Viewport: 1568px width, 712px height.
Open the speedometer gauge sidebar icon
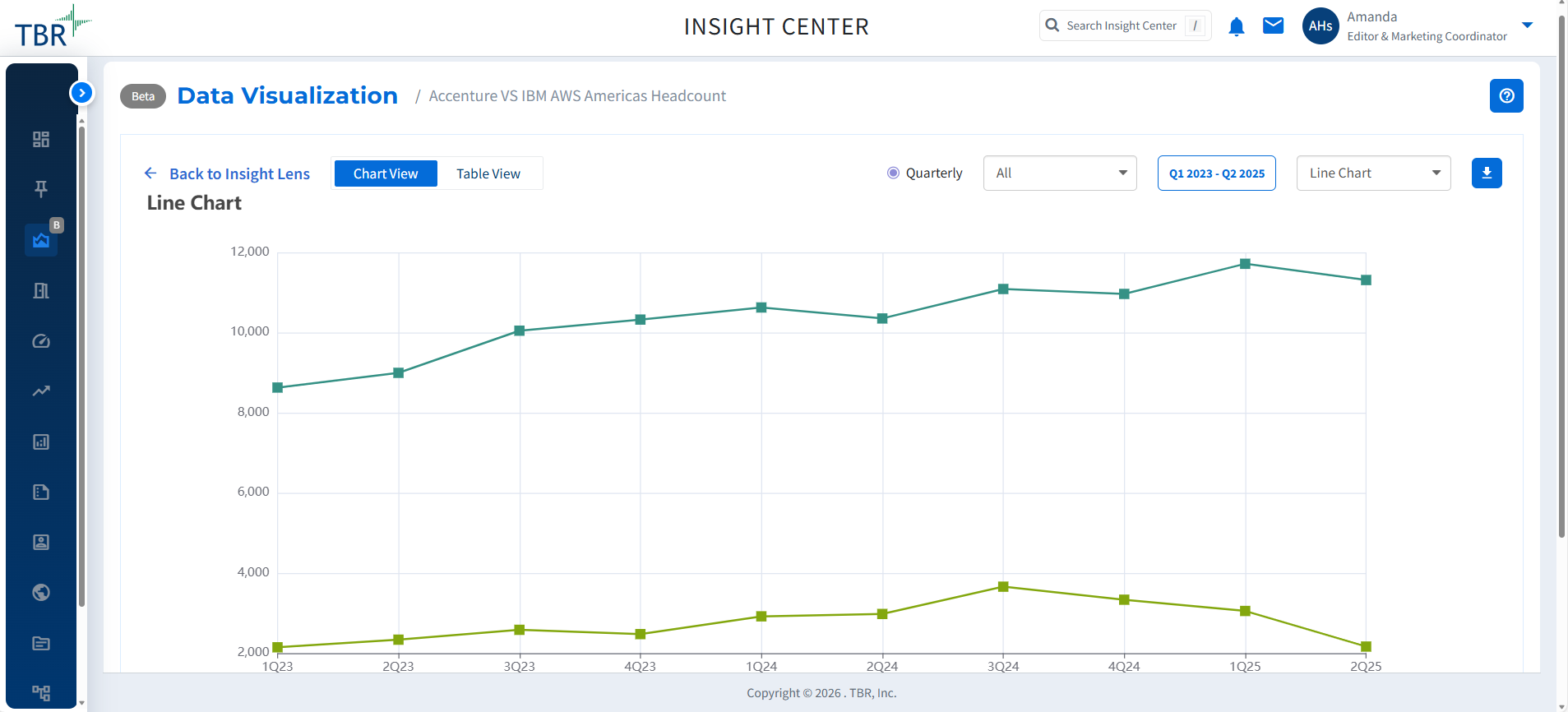(x=41, y=341)
